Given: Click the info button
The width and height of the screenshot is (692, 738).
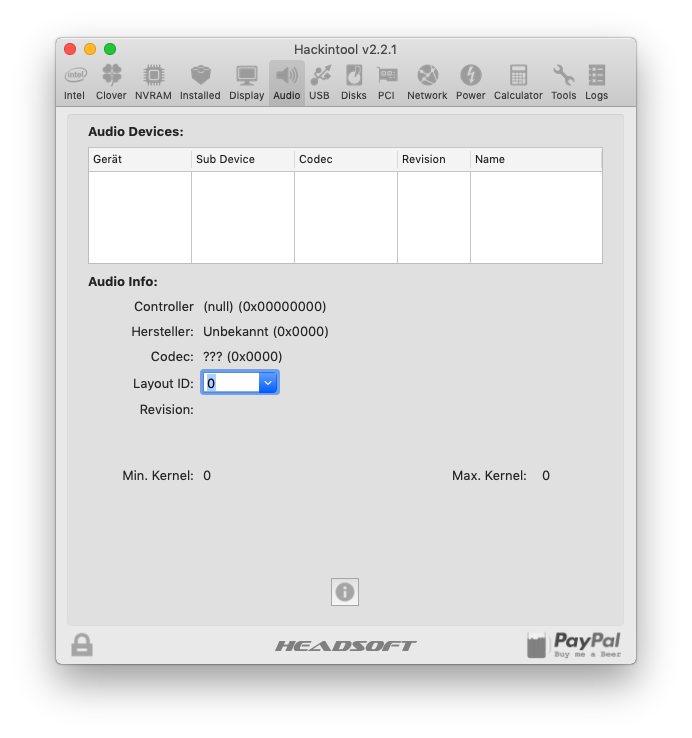Looking at the screenshot, I should [x=345, y=592].
